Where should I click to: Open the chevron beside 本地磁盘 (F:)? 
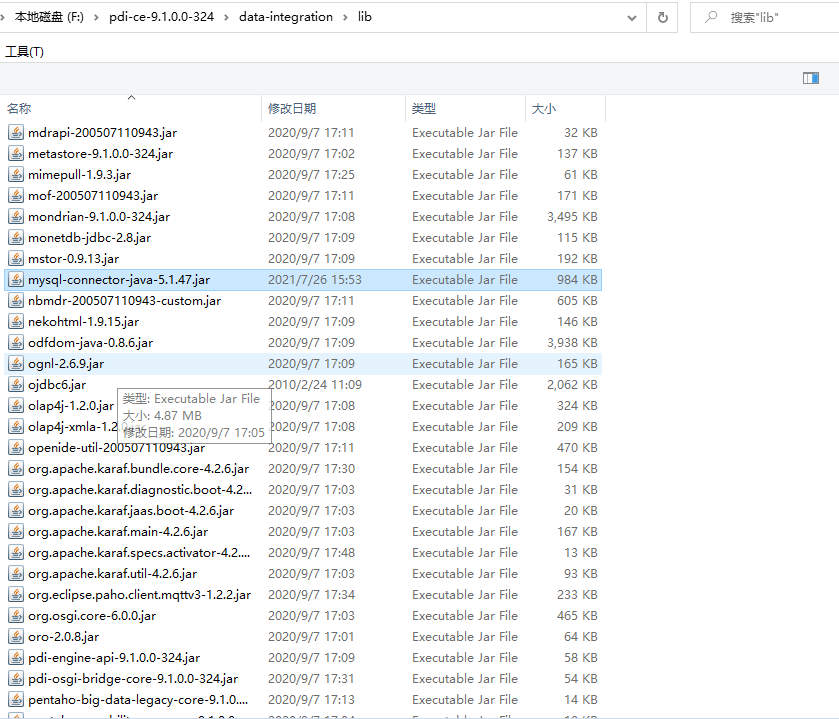pos(99,17)
